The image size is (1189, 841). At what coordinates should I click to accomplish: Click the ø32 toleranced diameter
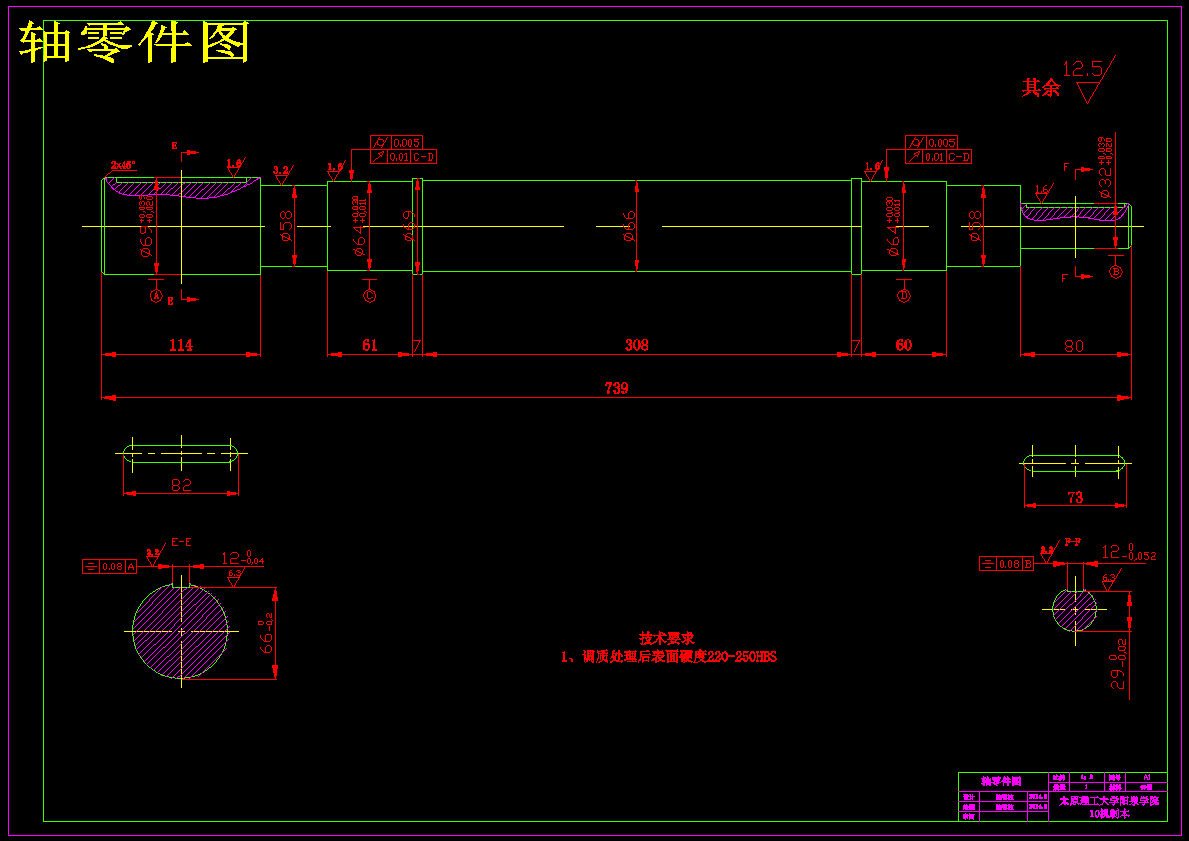(x=1104, y=167)
